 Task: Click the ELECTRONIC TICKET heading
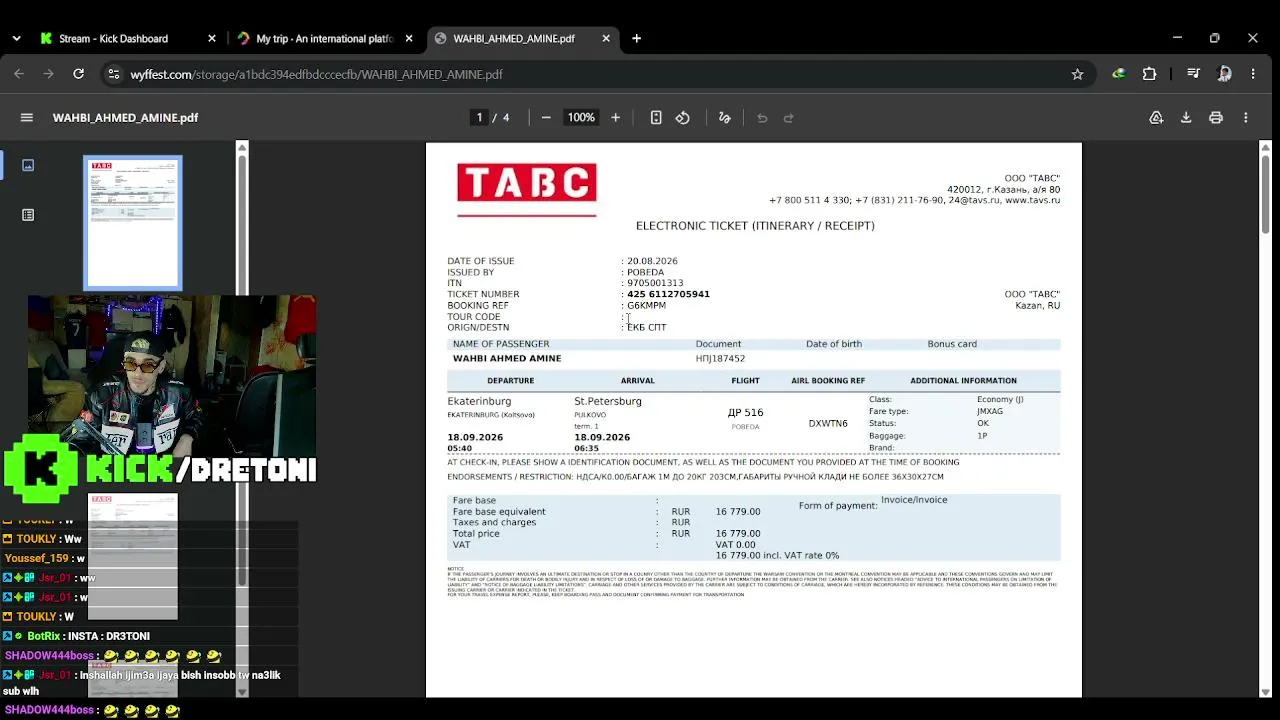click(755, 226)
